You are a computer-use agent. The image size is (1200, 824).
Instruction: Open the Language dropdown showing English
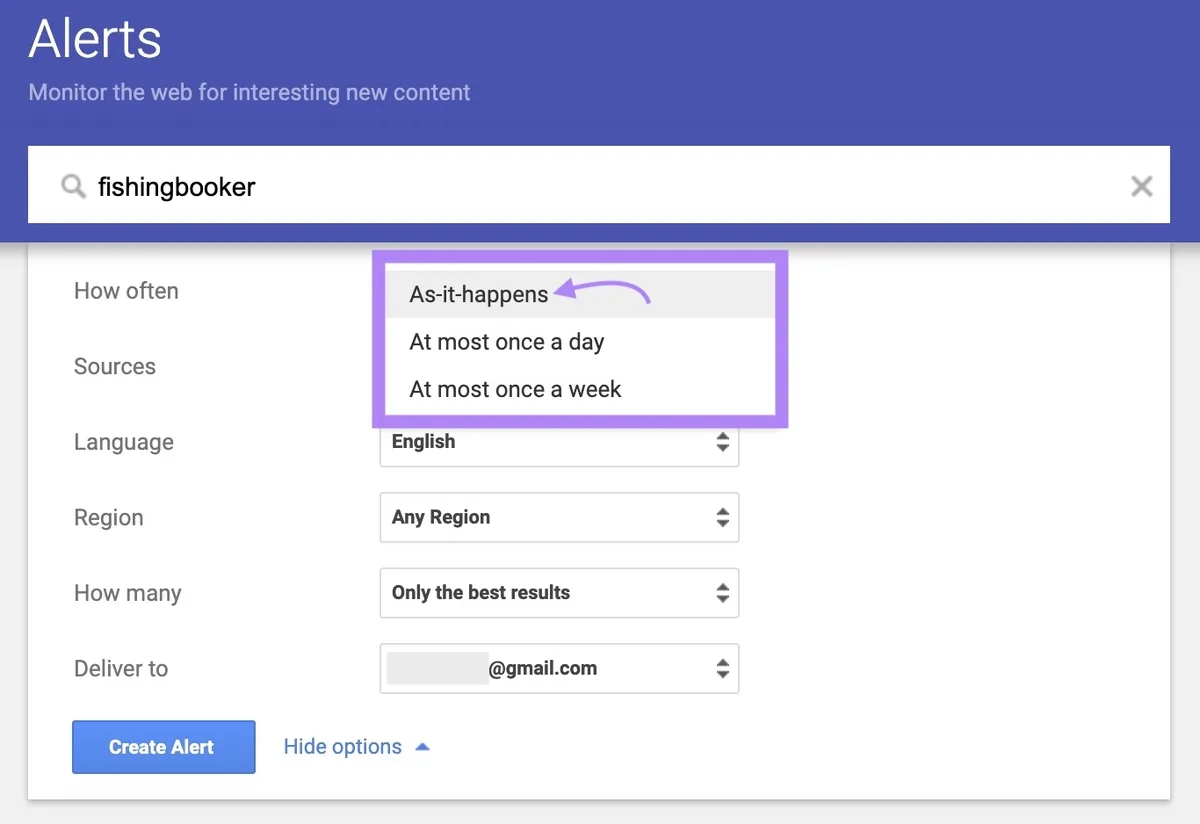559,442
